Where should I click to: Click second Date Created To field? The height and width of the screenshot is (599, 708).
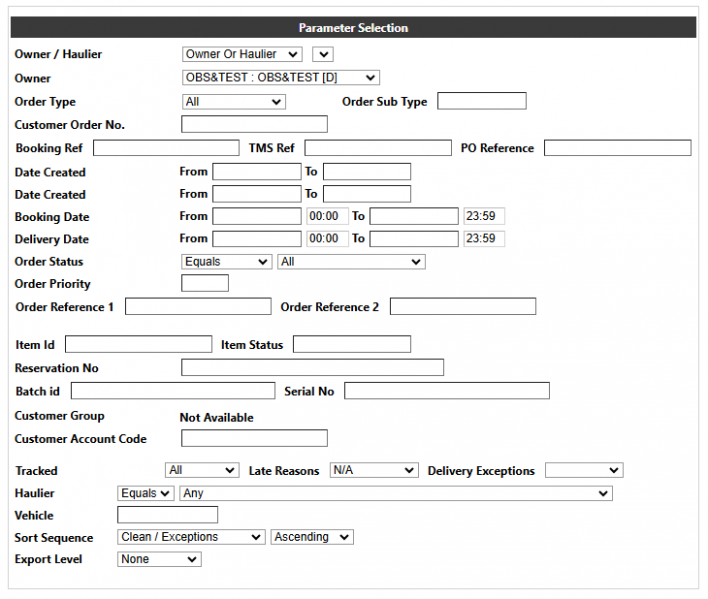(367, 194)
